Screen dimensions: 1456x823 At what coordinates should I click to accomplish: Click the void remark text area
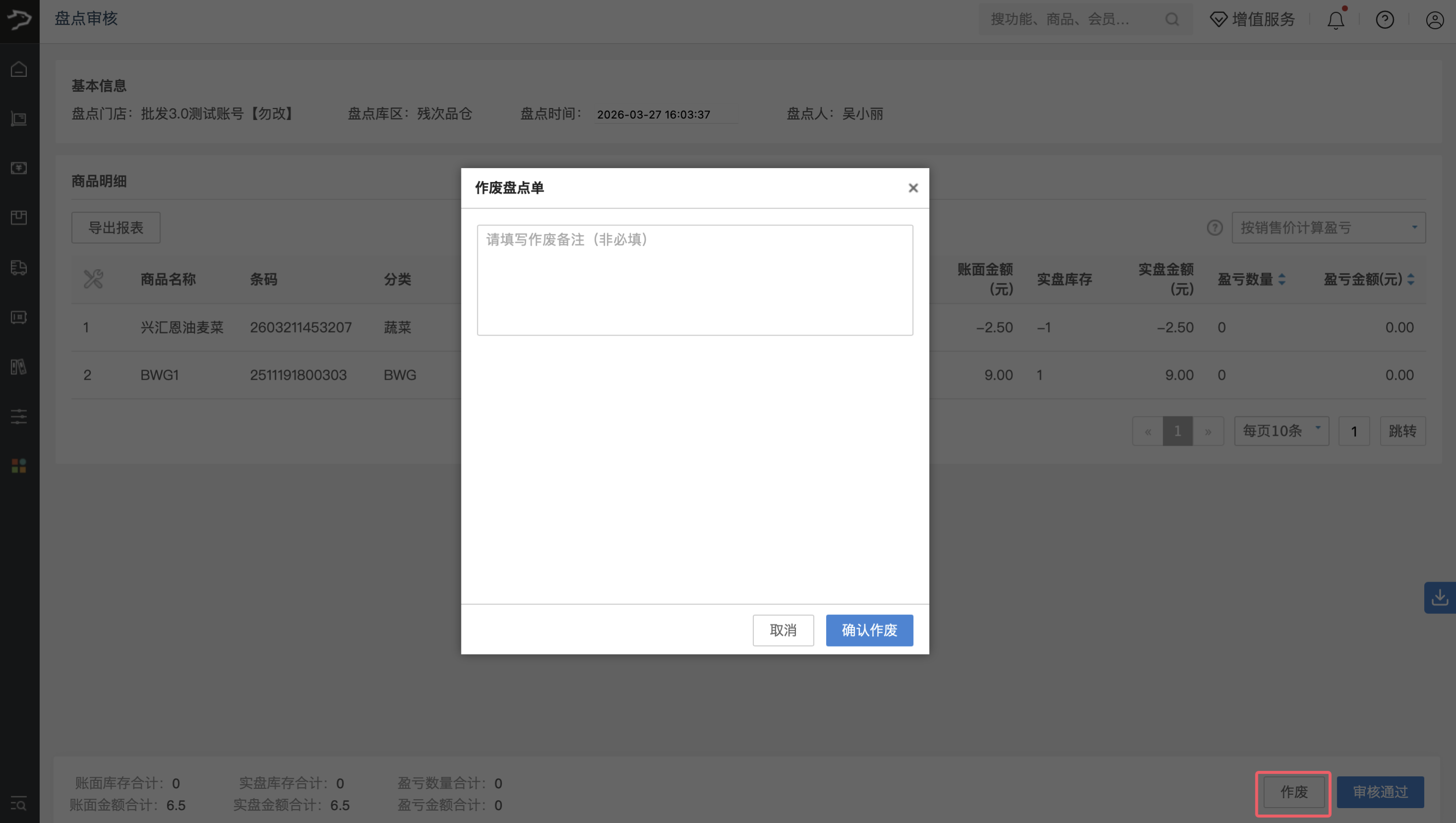pos(695,280)
